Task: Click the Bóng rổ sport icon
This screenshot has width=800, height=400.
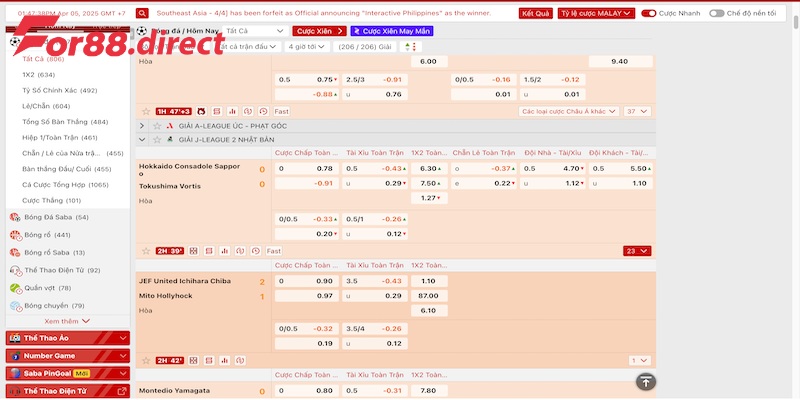Action: pyautogui.click(x=15, y=235)
